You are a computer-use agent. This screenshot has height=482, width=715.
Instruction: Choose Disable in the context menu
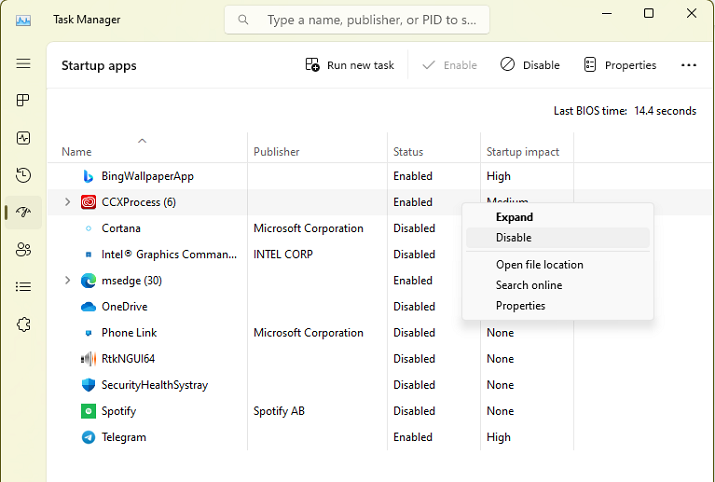pyautogui.click(x=558, y=238)
